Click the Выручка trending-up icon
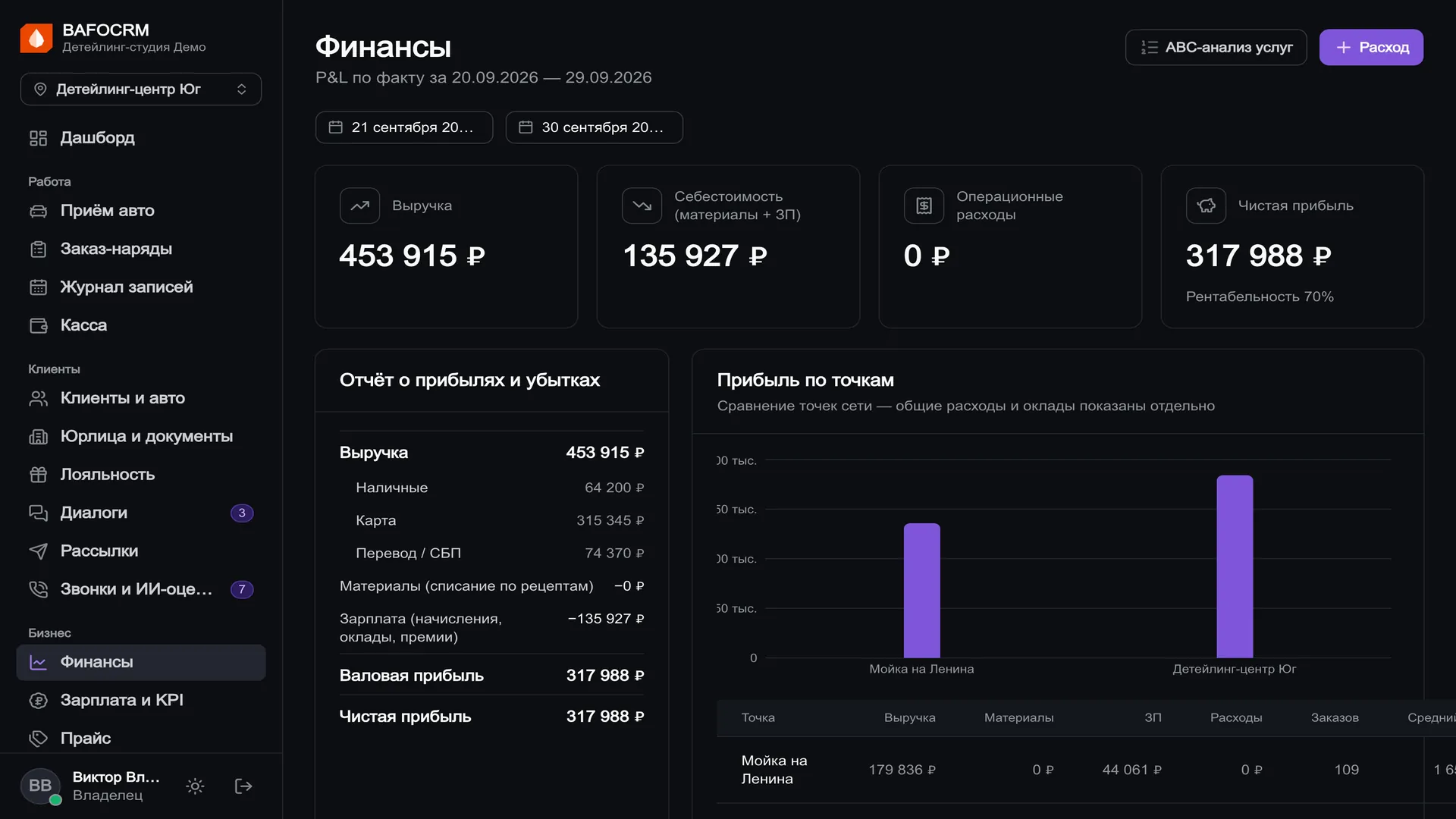This screenshot has height=819, width=1456. (360, 206)
